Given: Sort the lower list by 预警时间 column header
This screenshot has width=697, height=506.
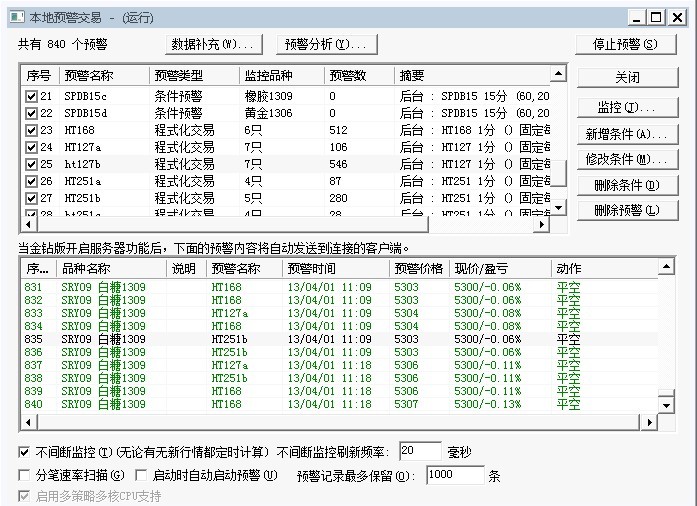Looking at the screenshot, I should pos(335,268).
